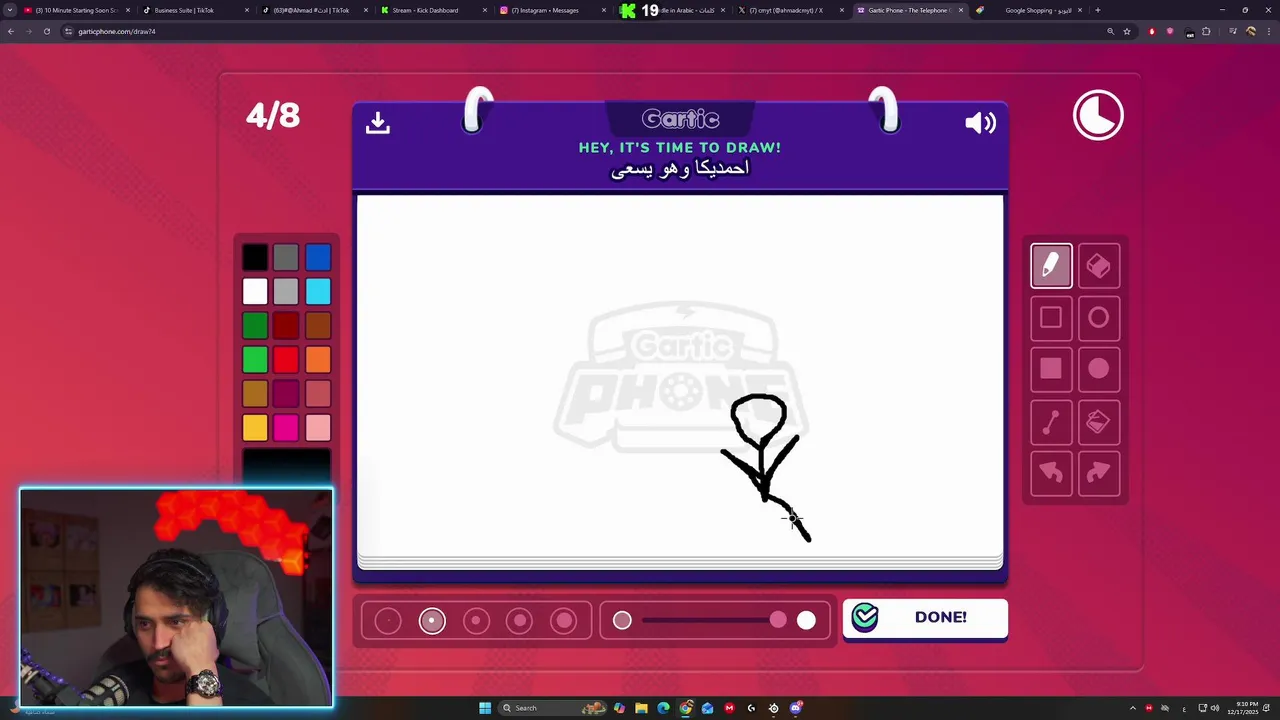1280x720 pixels.
Task: Pick the hot pink color swatch
Action: pos(286,428)
